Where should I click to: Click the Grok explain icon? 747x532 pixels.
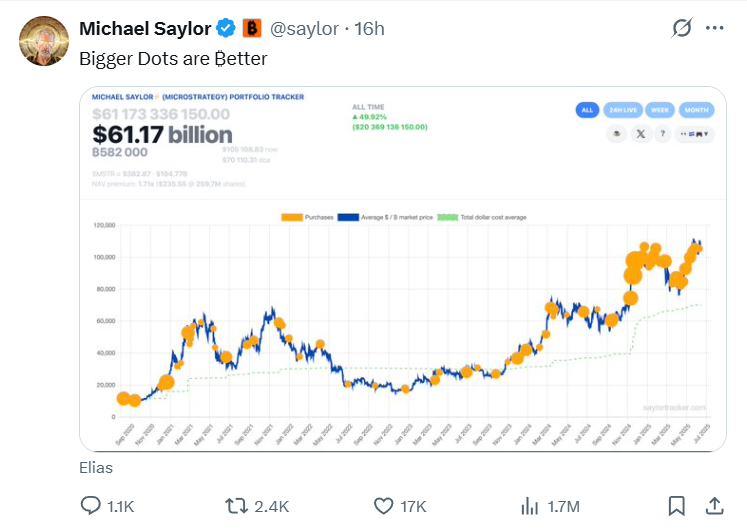coord(682,29)
